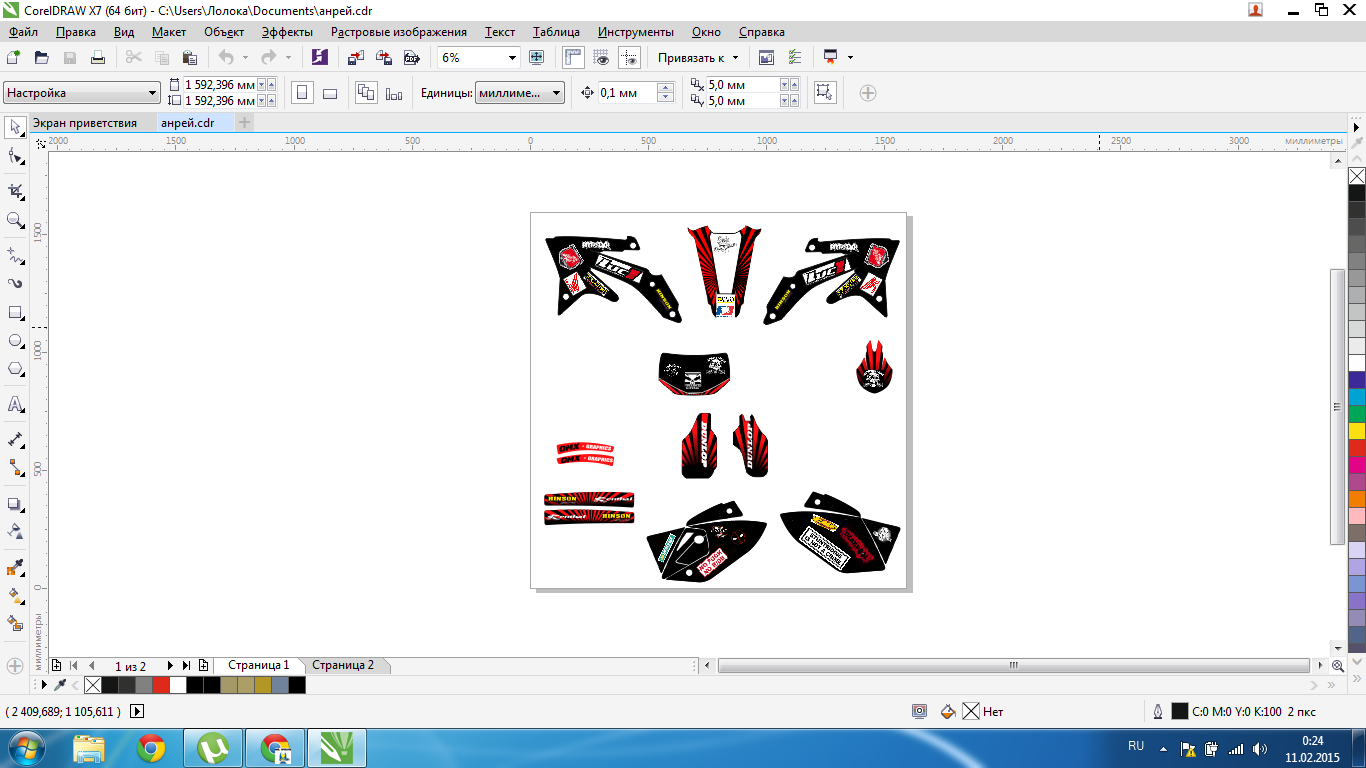Toggle apply layout to all pages
Screen dimensions: 1366x768
tap(366, 93)
